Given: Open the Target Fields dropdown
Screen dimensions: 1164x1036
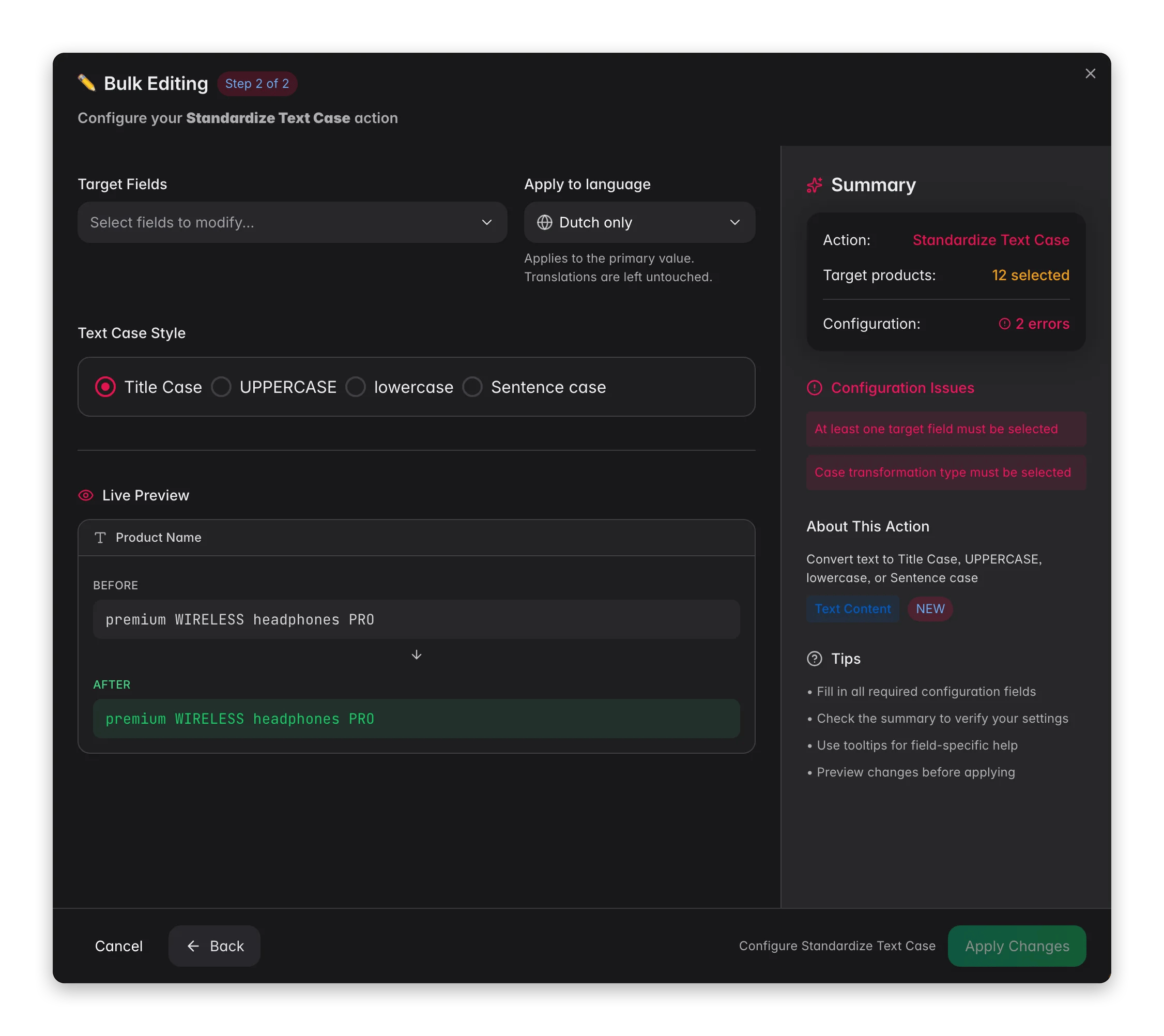Looking at the screenshot, I should [292, 222].
